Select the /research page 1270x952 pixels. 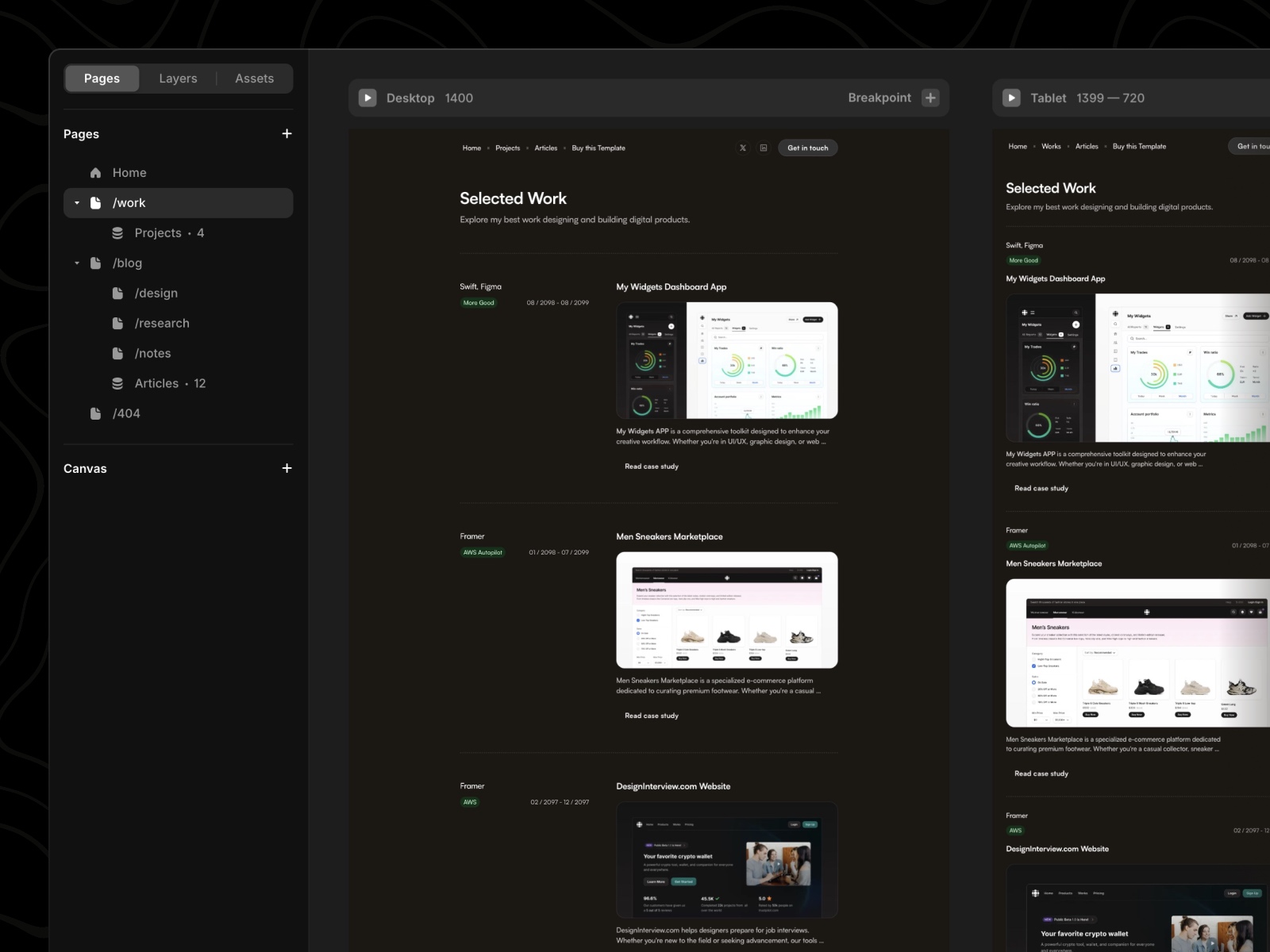coord(163,323)
